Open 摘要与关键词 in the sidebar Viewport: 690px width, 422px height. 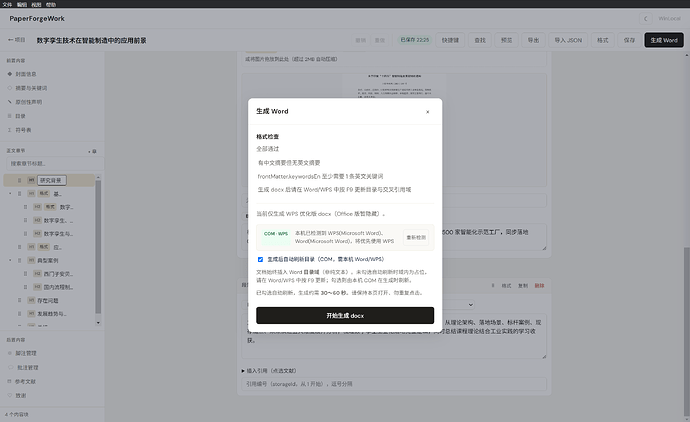pos(31,88)
